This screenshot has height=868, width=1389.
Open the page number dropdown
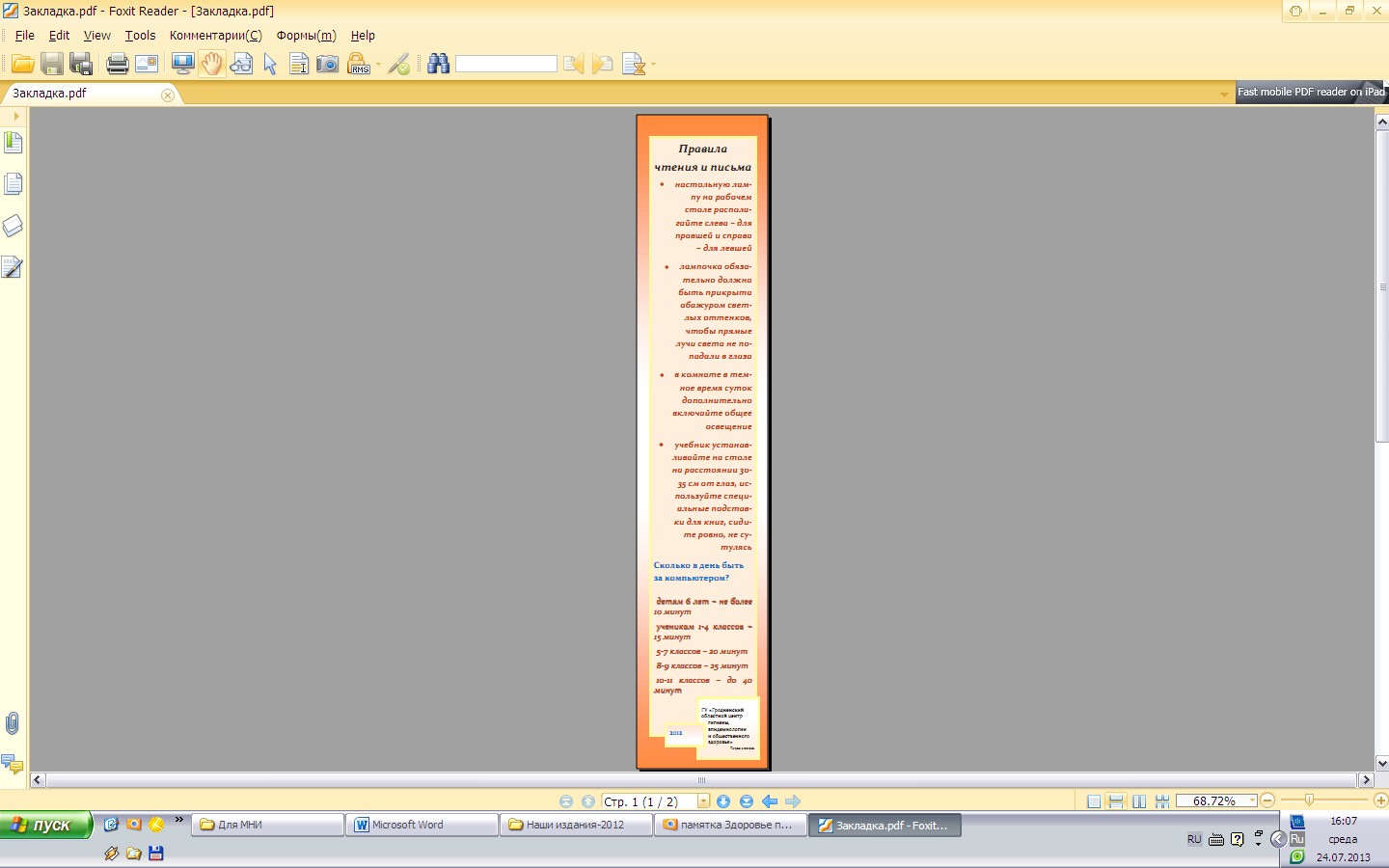coord(703,801)
